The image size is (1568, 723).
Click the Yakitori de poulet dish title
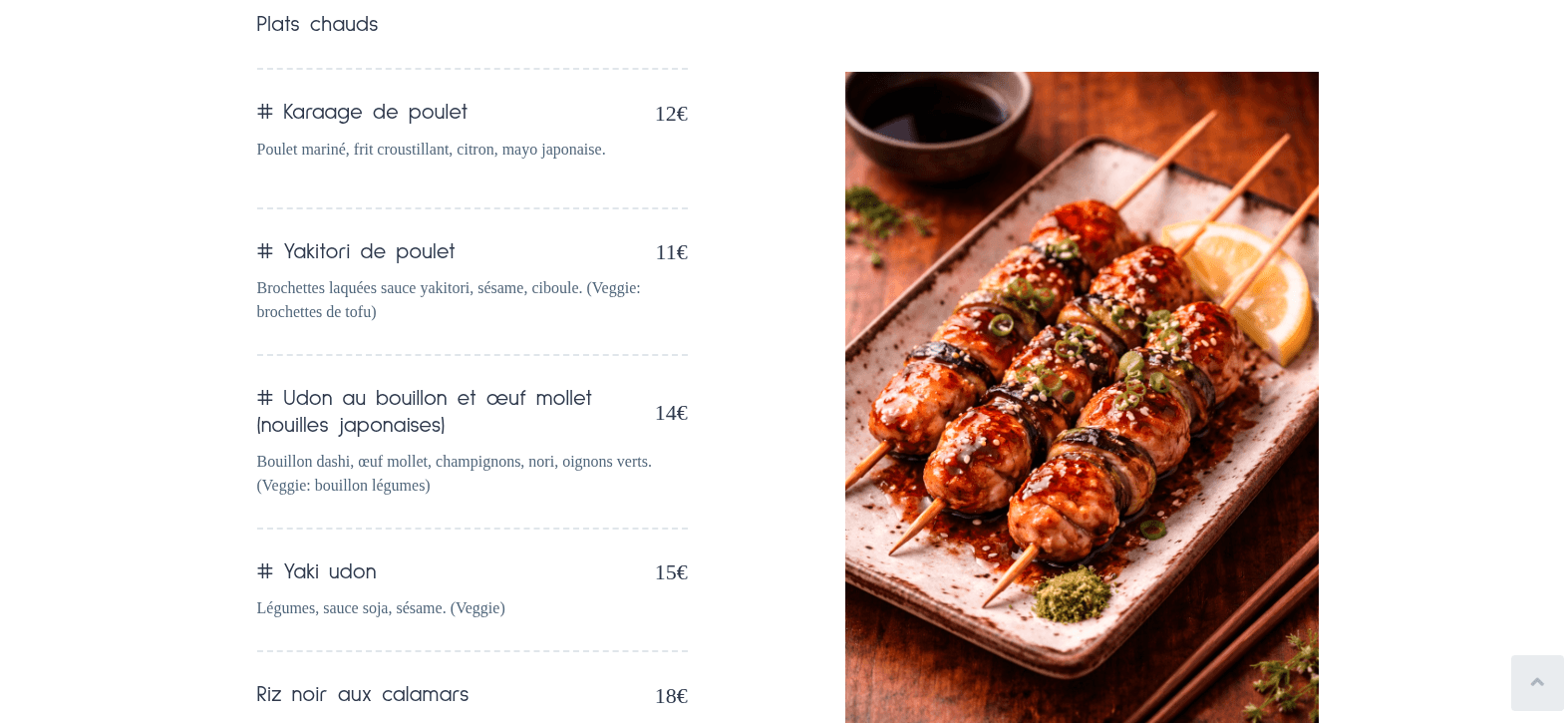tap(369, 252)
